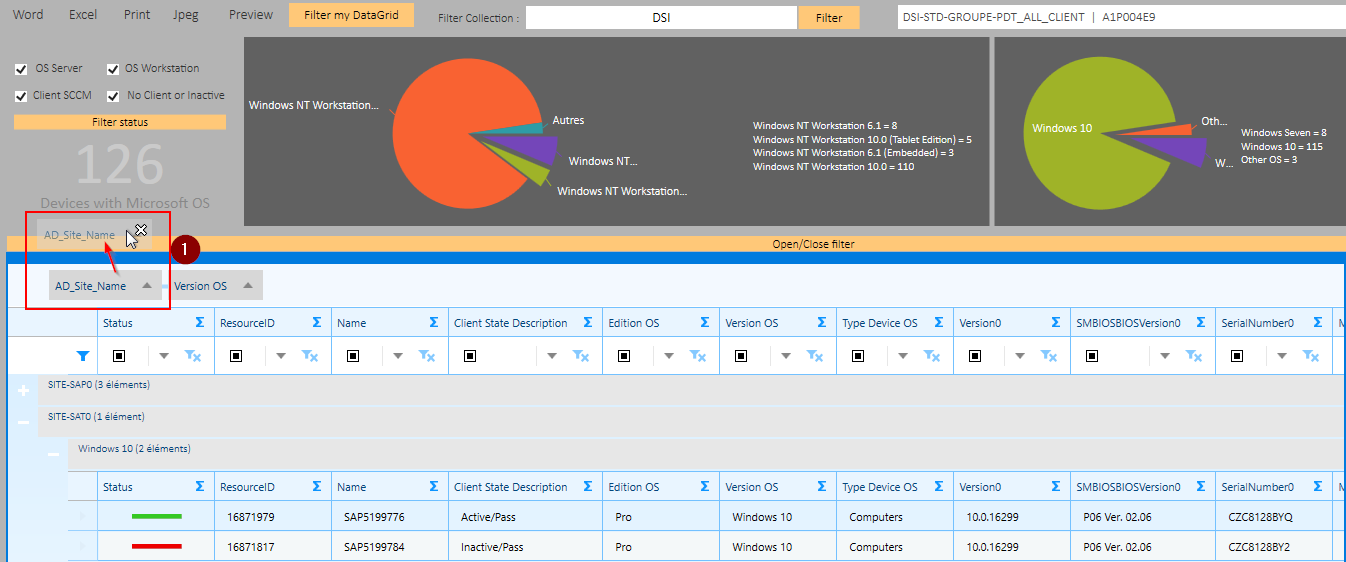Toggle the No Client or Inactive checkbox

[113, 96]
